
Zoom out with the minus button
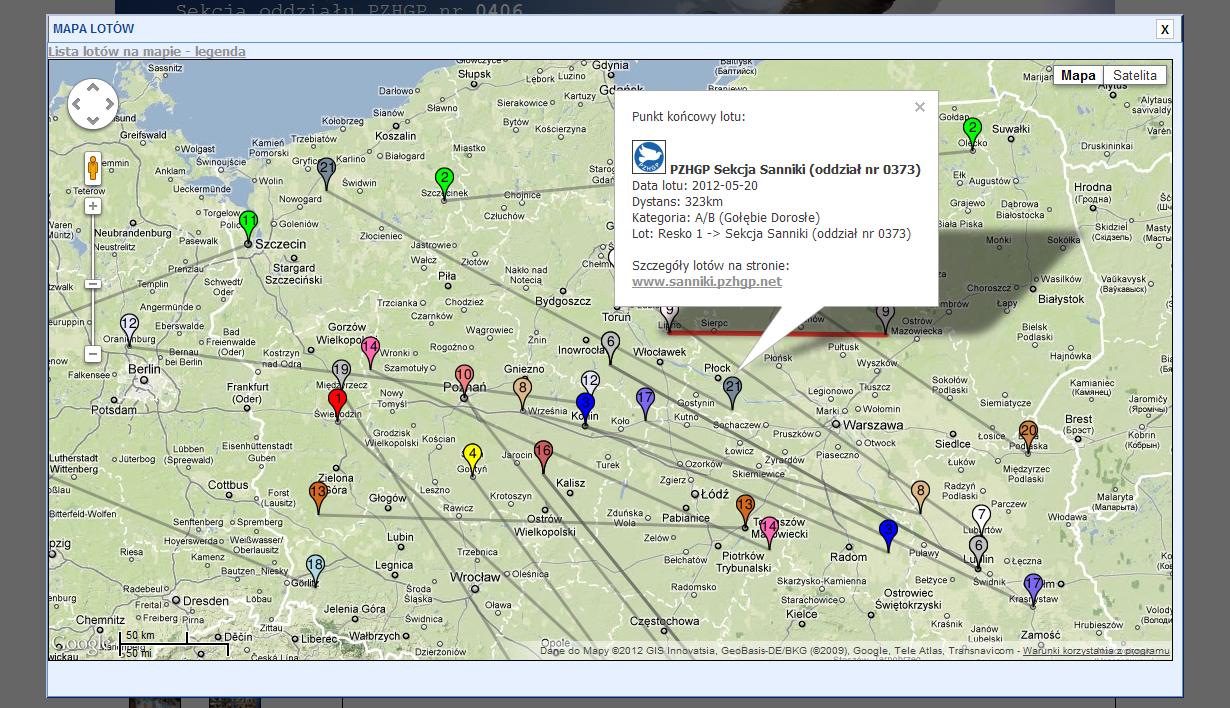click(x=93, y=354)
